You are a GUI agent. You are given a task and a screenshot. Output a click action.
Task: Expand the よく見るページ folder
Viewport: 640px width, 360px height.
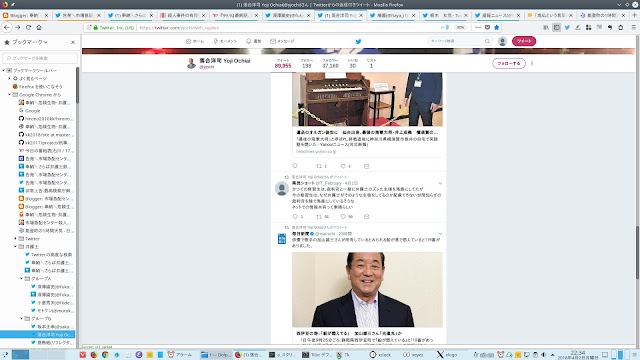(10, 78)
